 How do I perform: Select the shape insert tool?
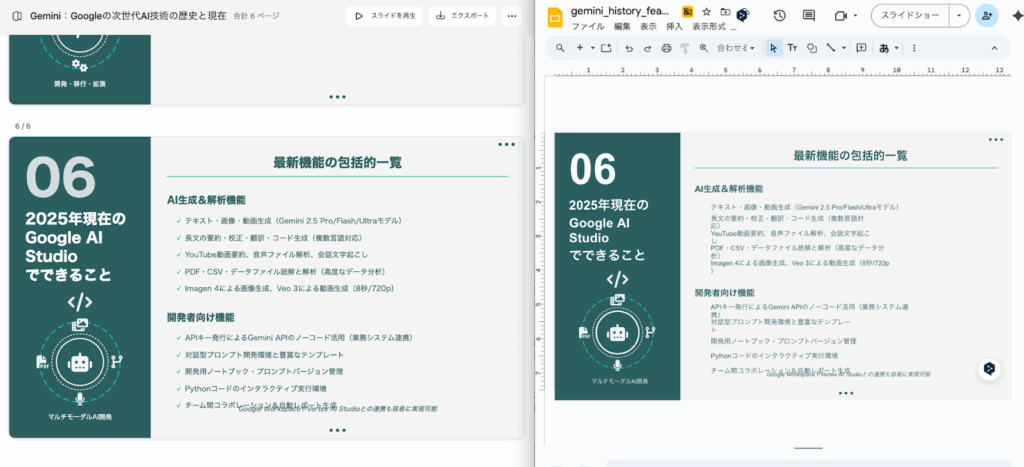click(x=811, y=48)
